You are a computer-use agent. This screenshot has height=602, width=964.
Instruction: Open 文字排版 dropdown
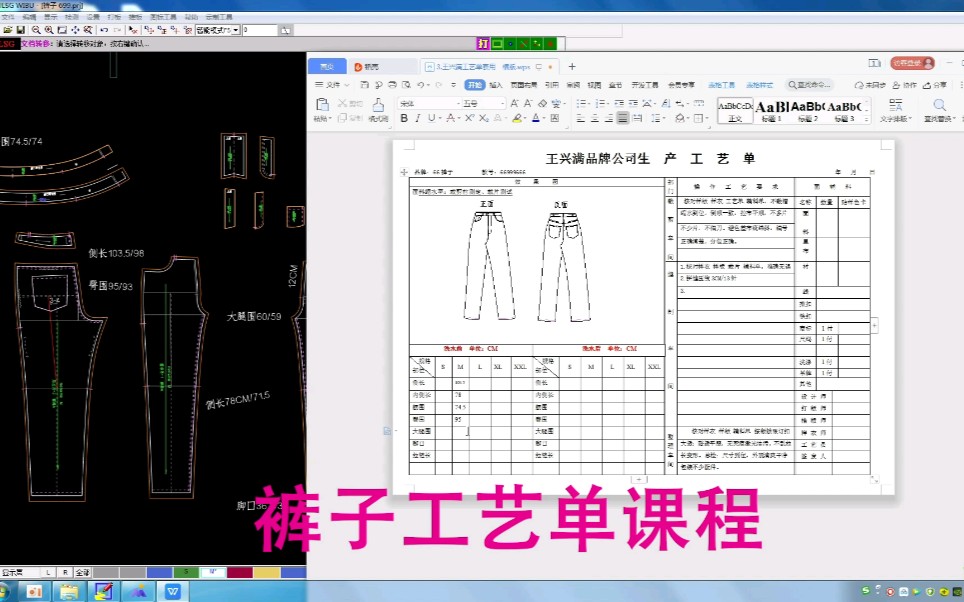coord(896,111)
